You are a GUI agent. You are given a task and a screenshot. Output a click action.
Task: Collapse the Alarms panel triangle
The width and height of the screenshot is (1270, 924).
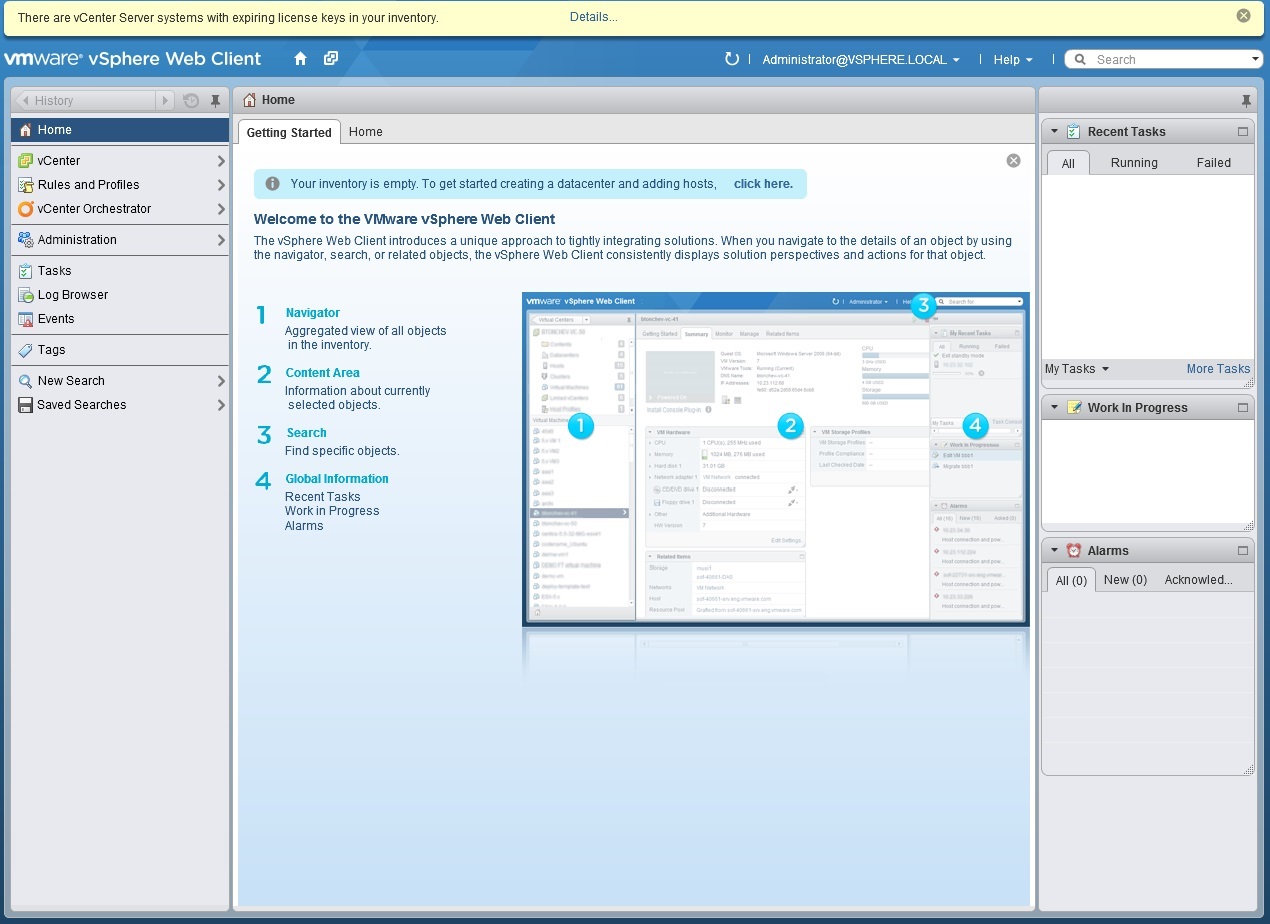coord(1054,550)
